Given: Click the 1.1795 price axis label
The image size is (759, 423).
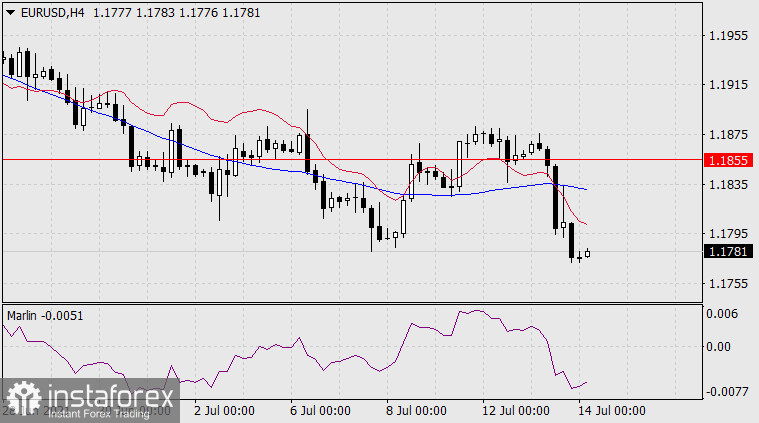Looking at the screenshot, I should (728, 234).
